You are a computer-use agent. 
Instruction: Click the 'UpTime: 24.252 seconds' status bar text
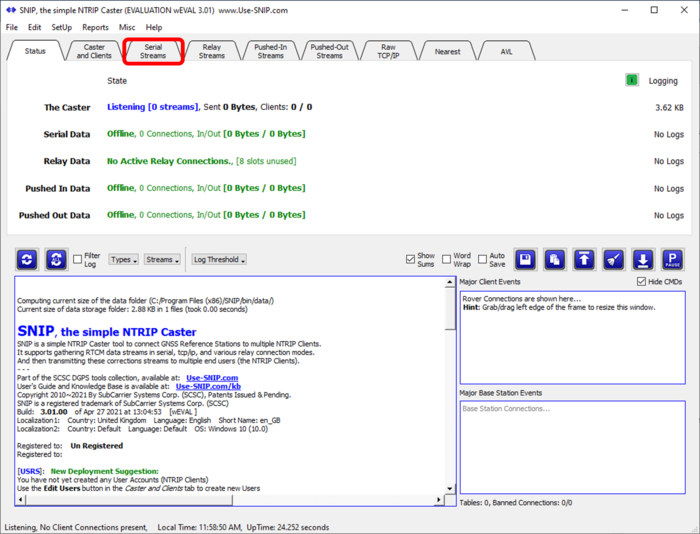(288, 527)
